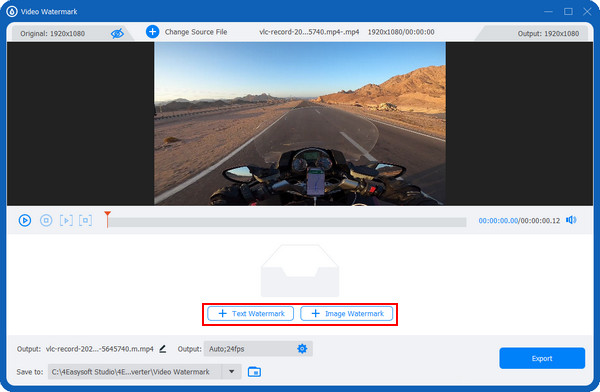Click the Auto;24fps output format field
The width and height of the screenshot is (600, 392).
click(258, 349)
